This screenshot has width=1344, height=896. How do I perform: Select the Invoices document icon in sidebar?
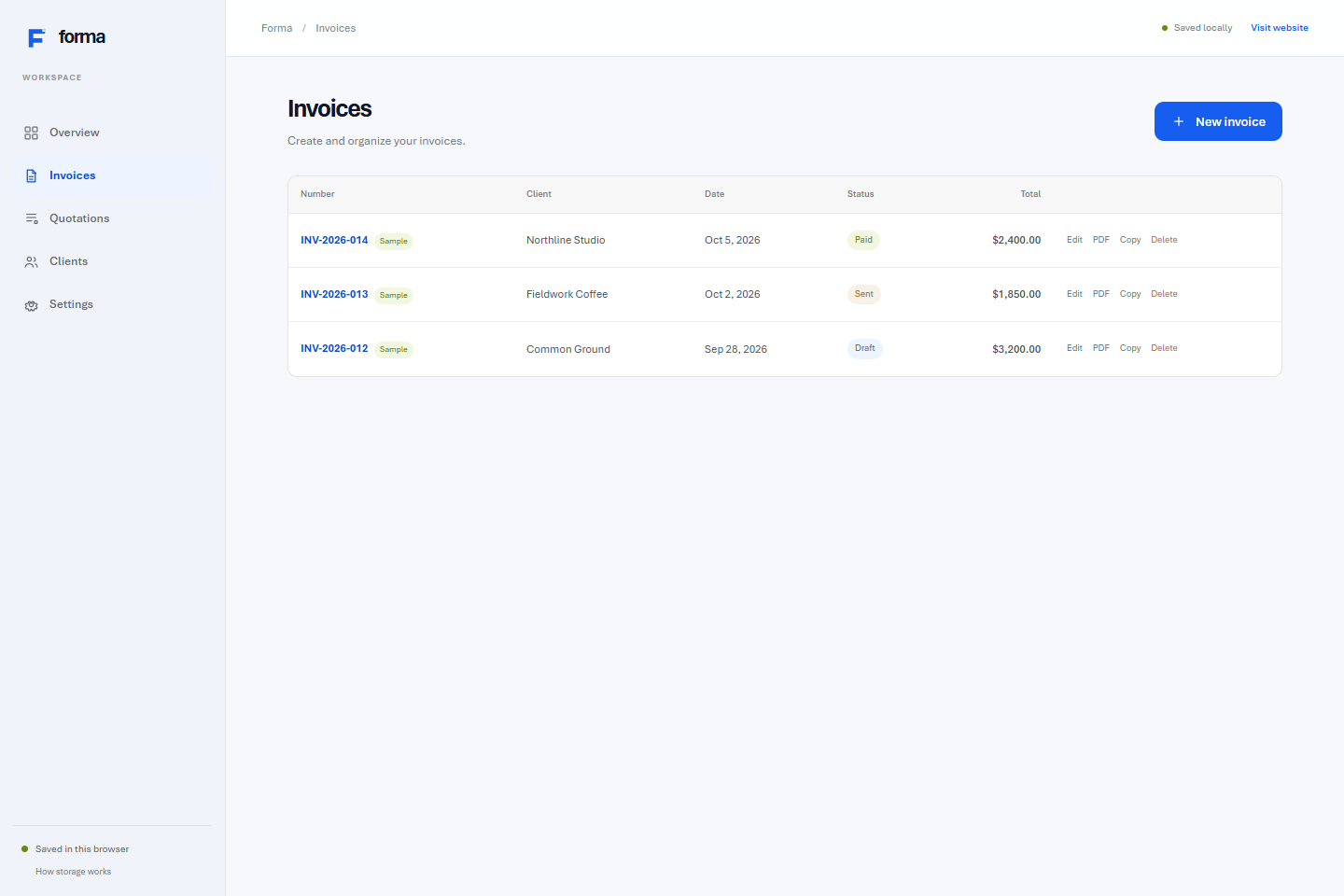point(31,175)
